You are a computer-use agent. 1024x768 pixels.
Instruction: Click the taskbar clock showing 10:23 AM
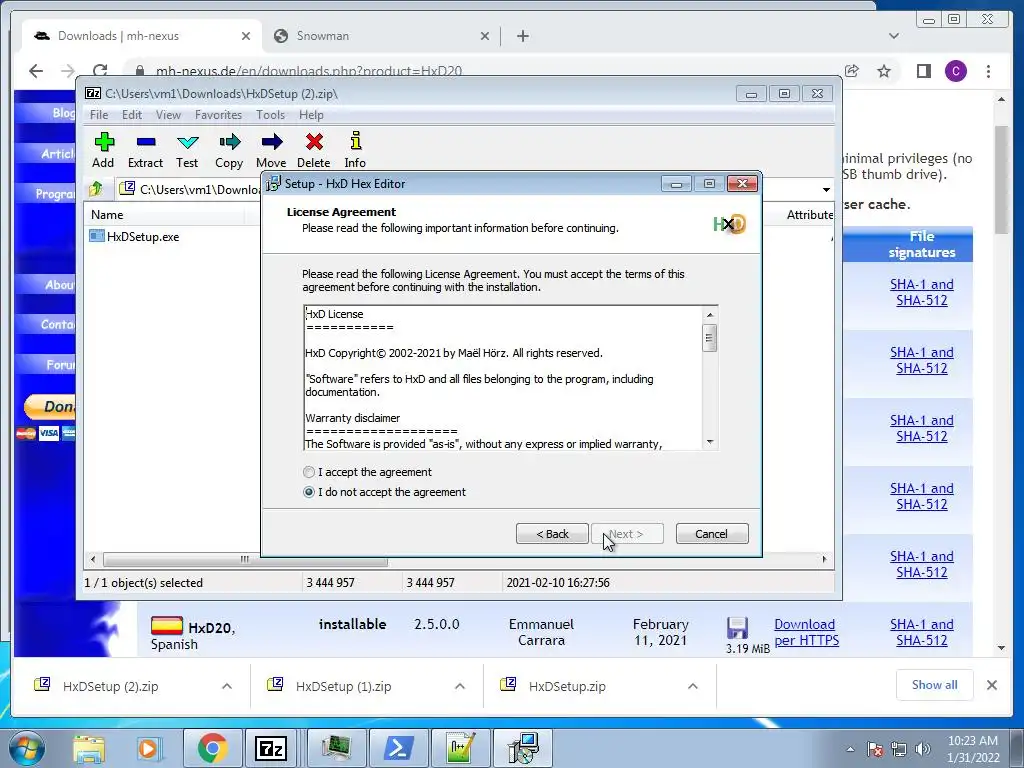(974, 749)
